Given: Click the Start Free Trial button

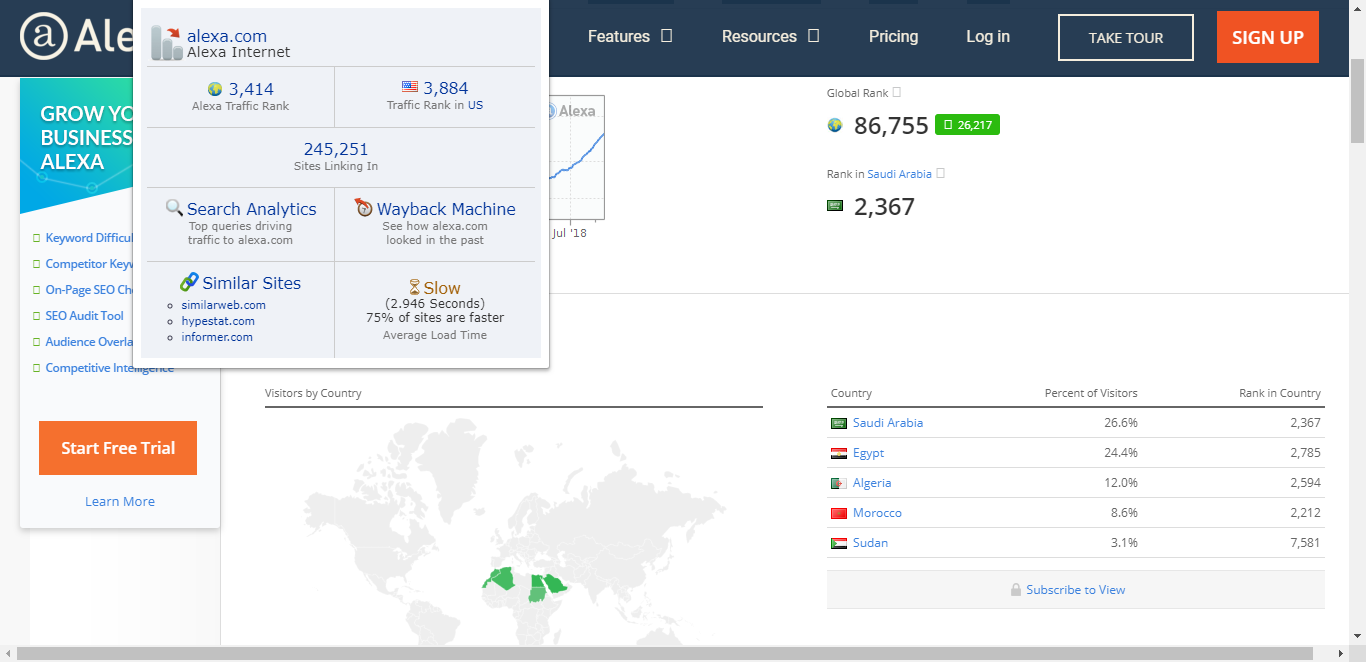Looking at the screenshot, I should point(118,448).
